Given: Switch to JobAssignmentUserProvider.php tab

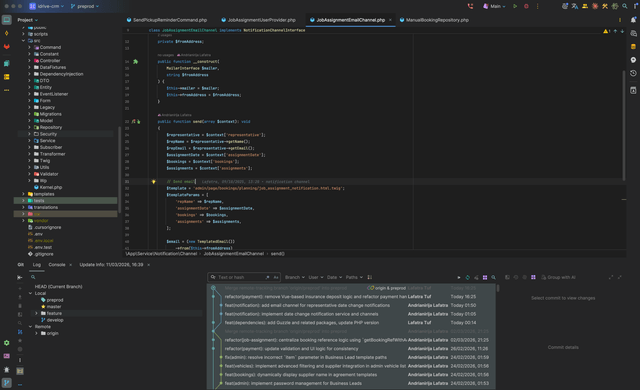Looking at the screenshot, I should pos(258,20).
